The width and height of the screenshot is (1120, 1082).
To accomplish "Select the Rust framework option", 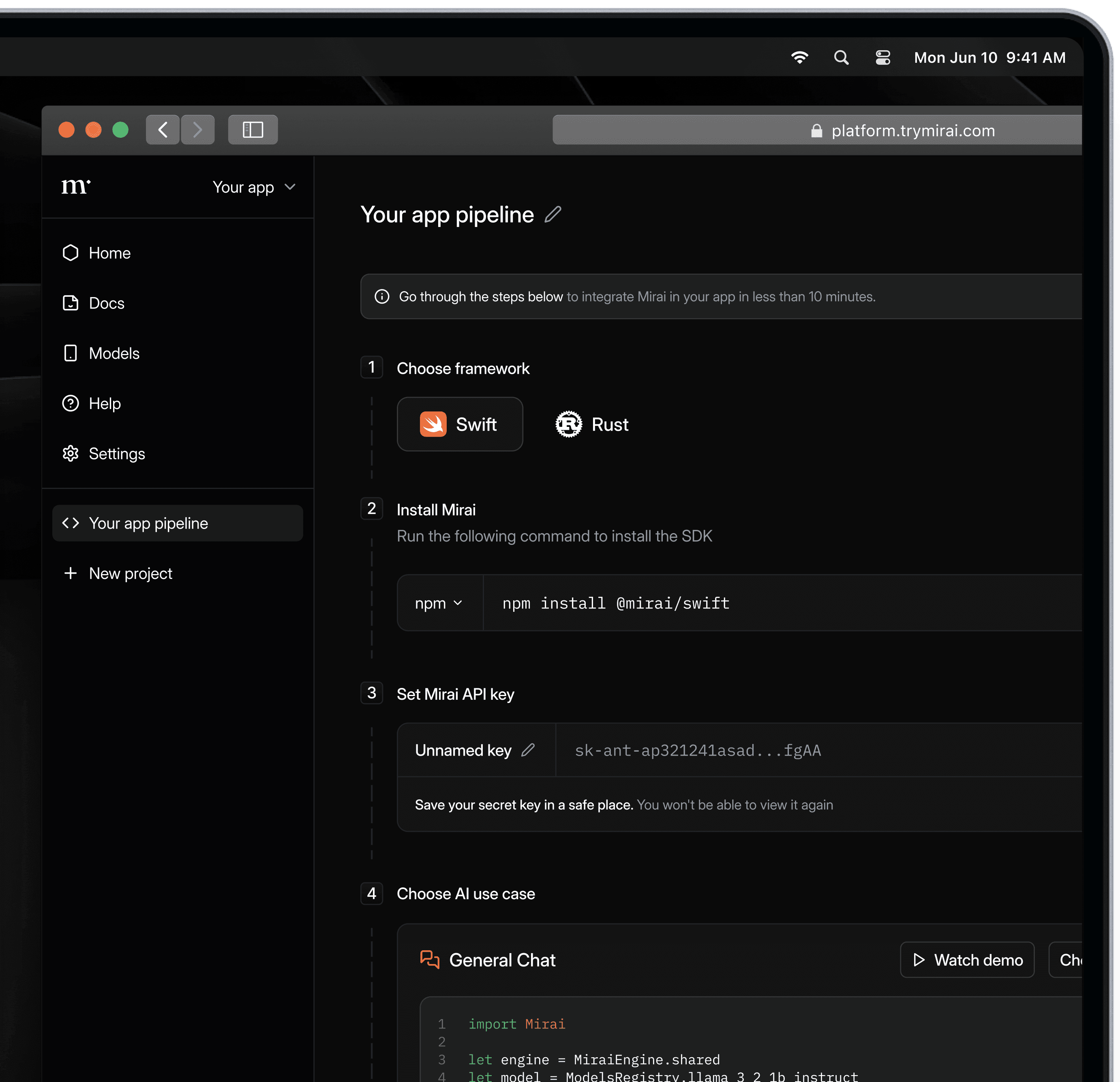I will (592, 424).
